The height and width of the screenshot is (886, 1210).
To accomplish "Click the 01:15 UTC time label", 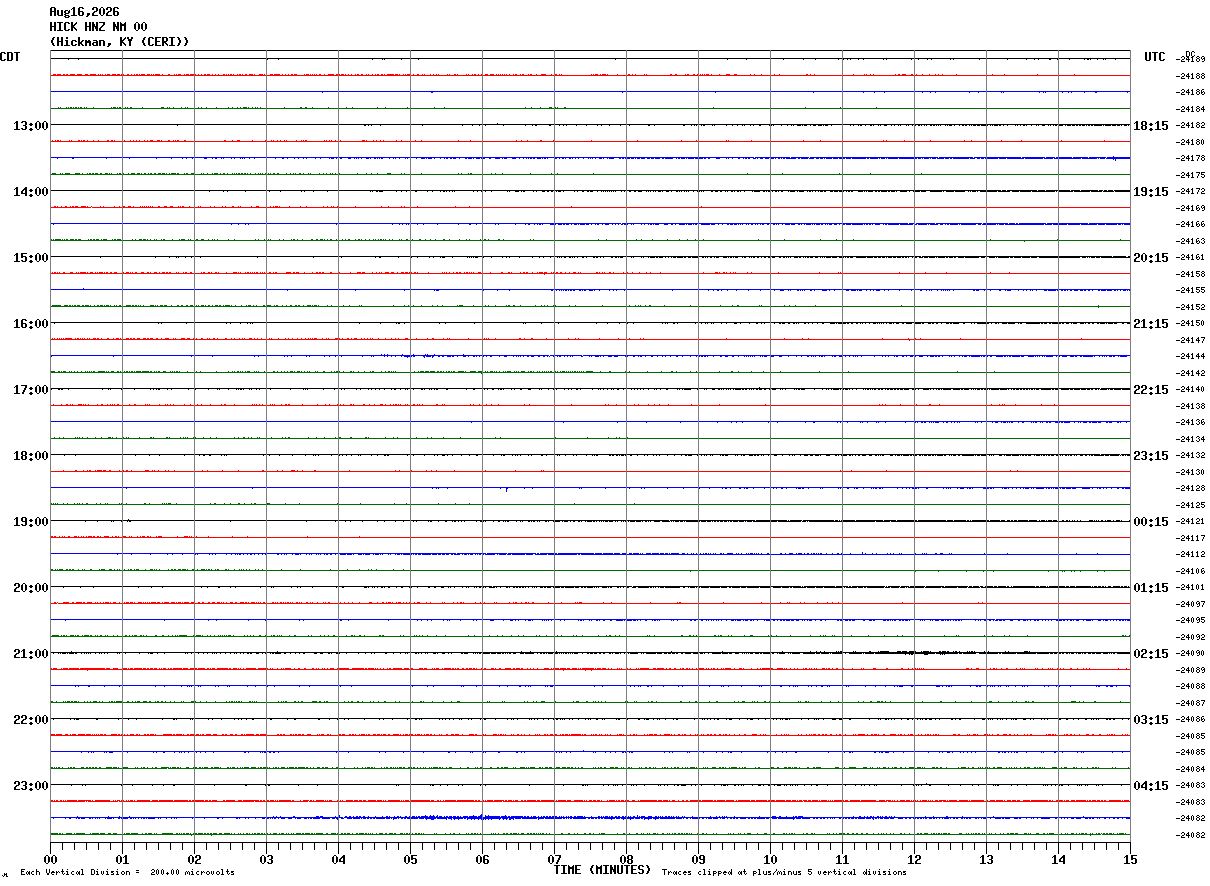I will [1150, 587].
